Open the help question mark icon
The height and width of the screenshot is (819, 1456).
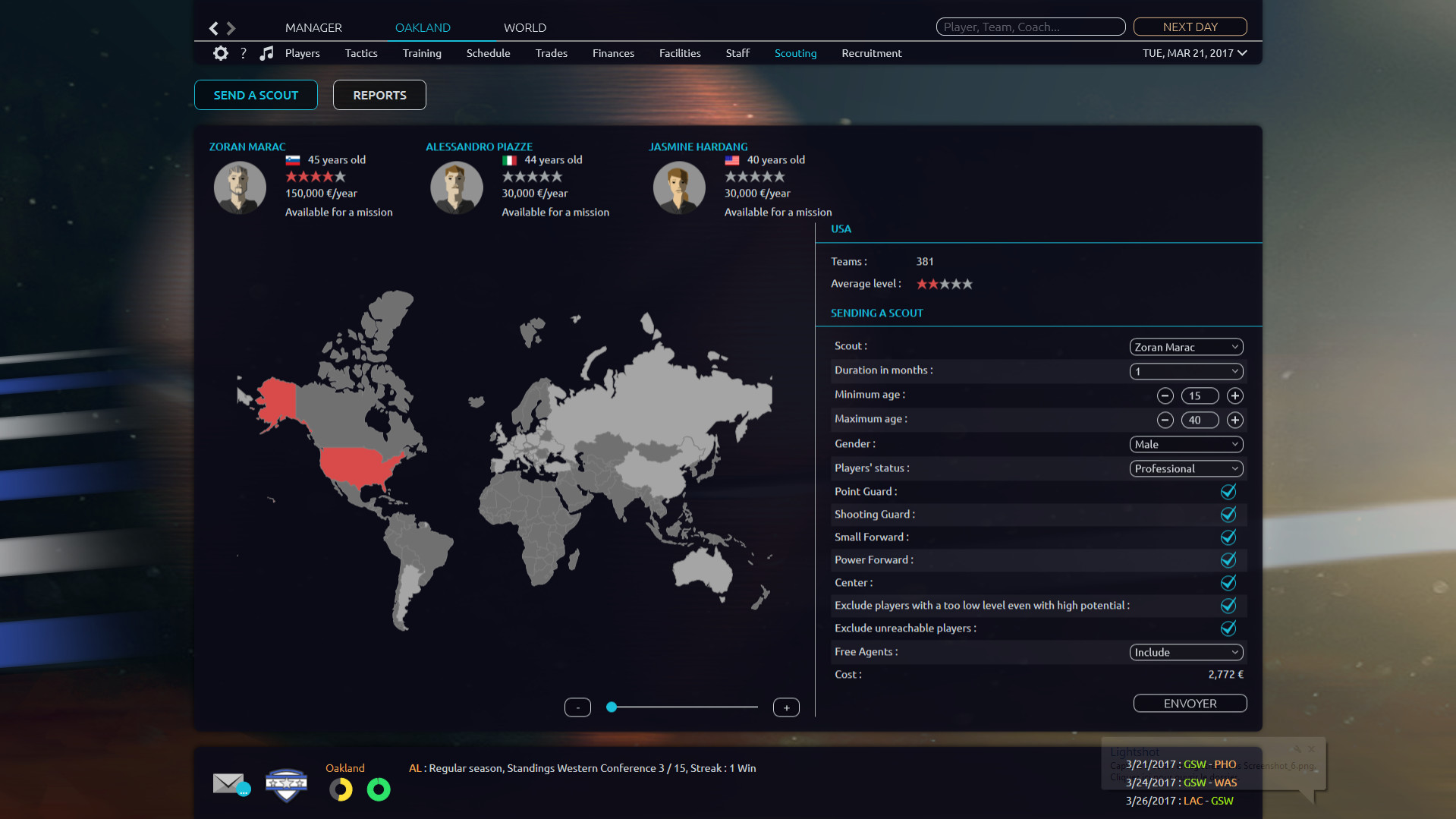(243, 53)
